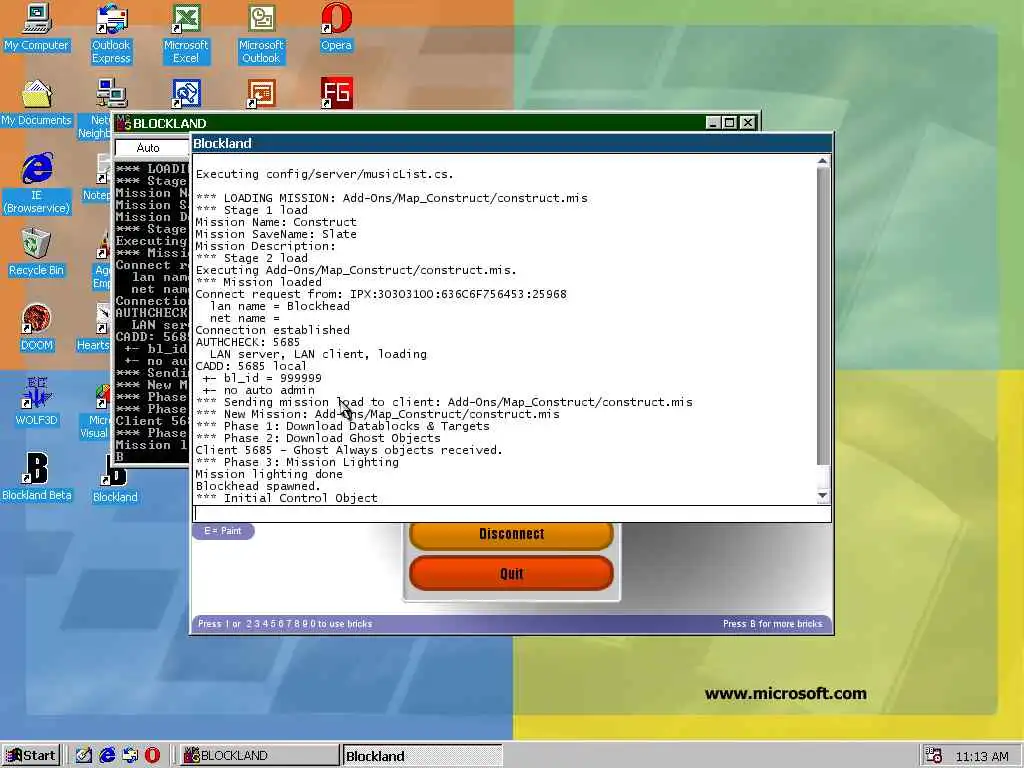Click the system tray scheduler icon
The image size is (1024, 768).
pyautogui.click(x=934, y=756)
